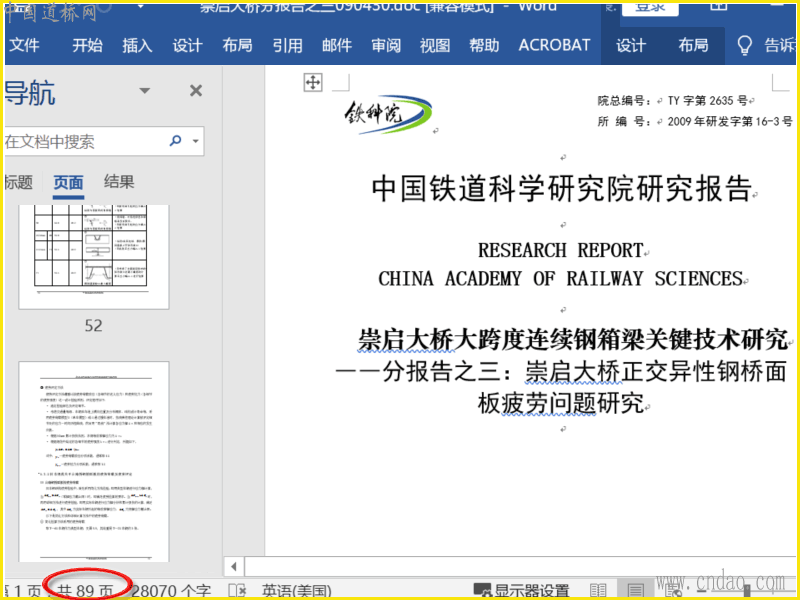Open the 布局 tab beside 引用
The image size is (800, 600).
[237, 45]
